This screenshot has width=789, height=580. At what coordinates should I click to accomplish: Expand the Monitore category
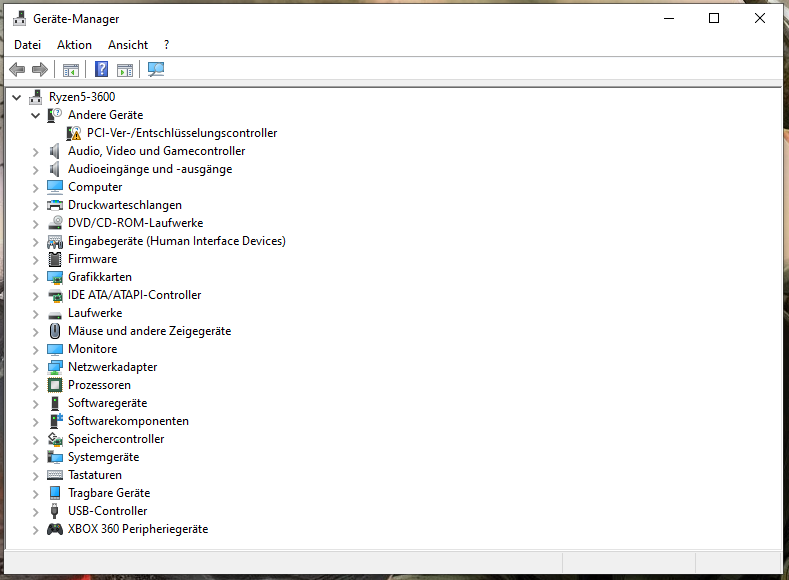point(35,350)
